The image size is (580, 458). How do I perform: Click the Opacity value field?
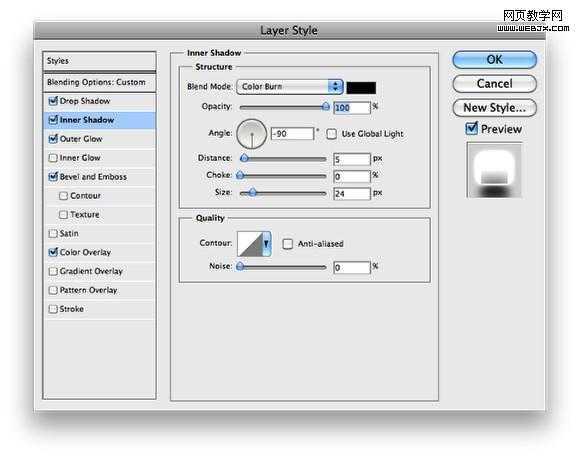pos(352,108)
